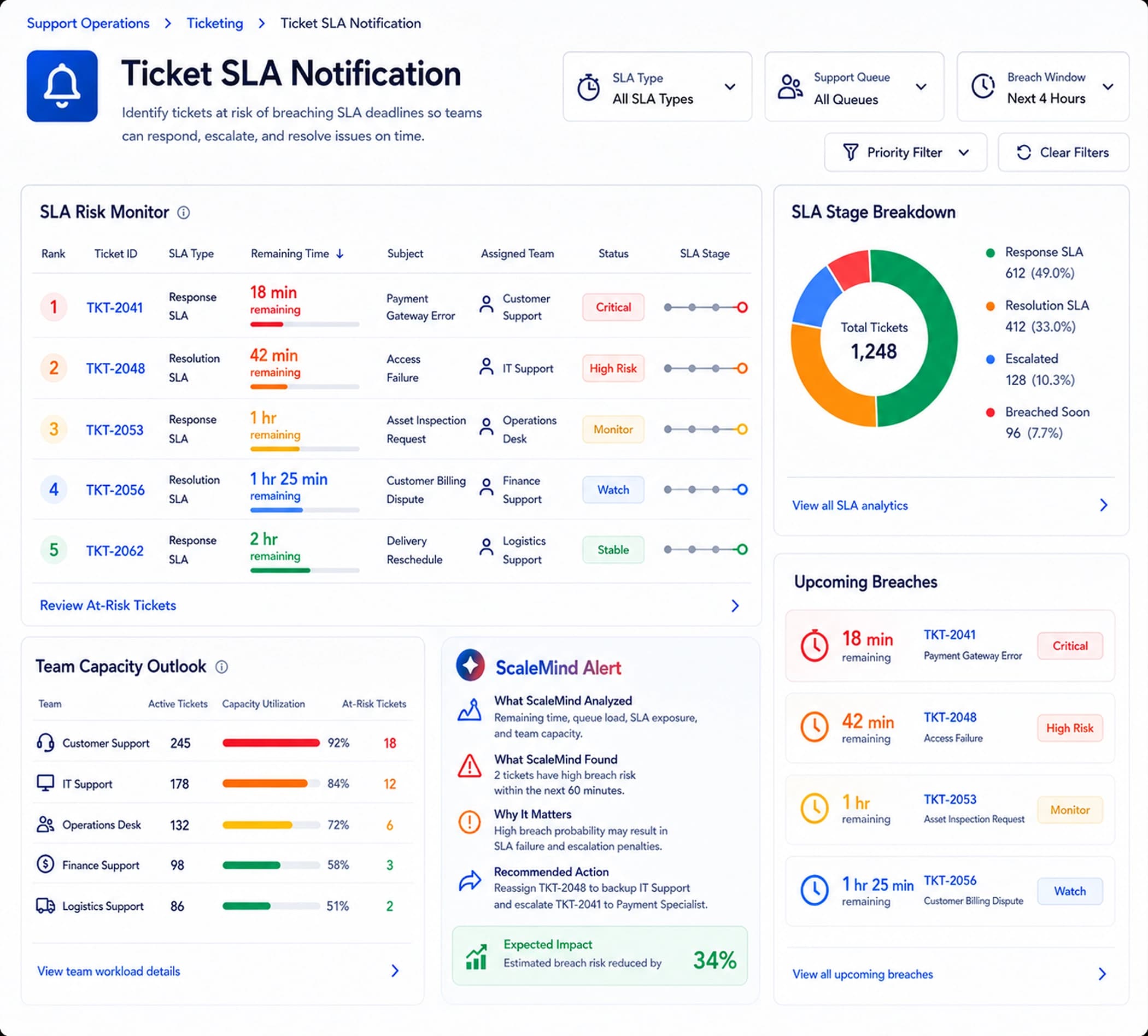Click the red clock icon for 18 min breach

(x=815, y=645)
